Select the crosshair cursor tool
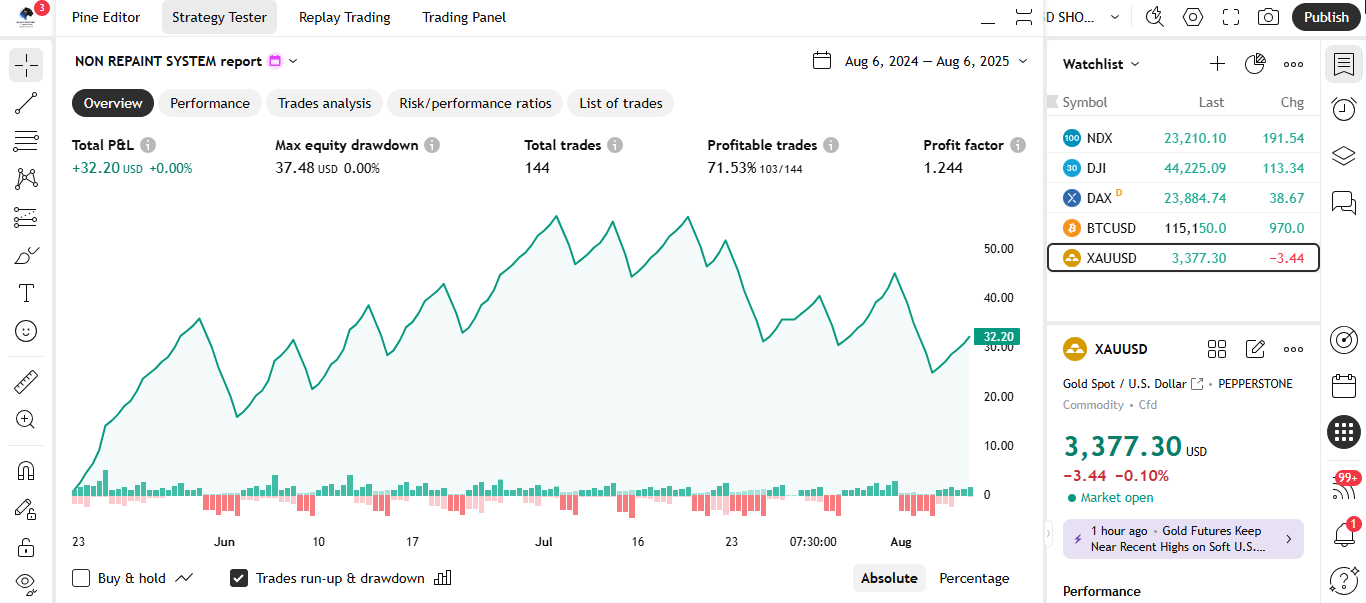The width and height of the screenshot is (1366, 603). pyautogui.click(x=26, y=65)
